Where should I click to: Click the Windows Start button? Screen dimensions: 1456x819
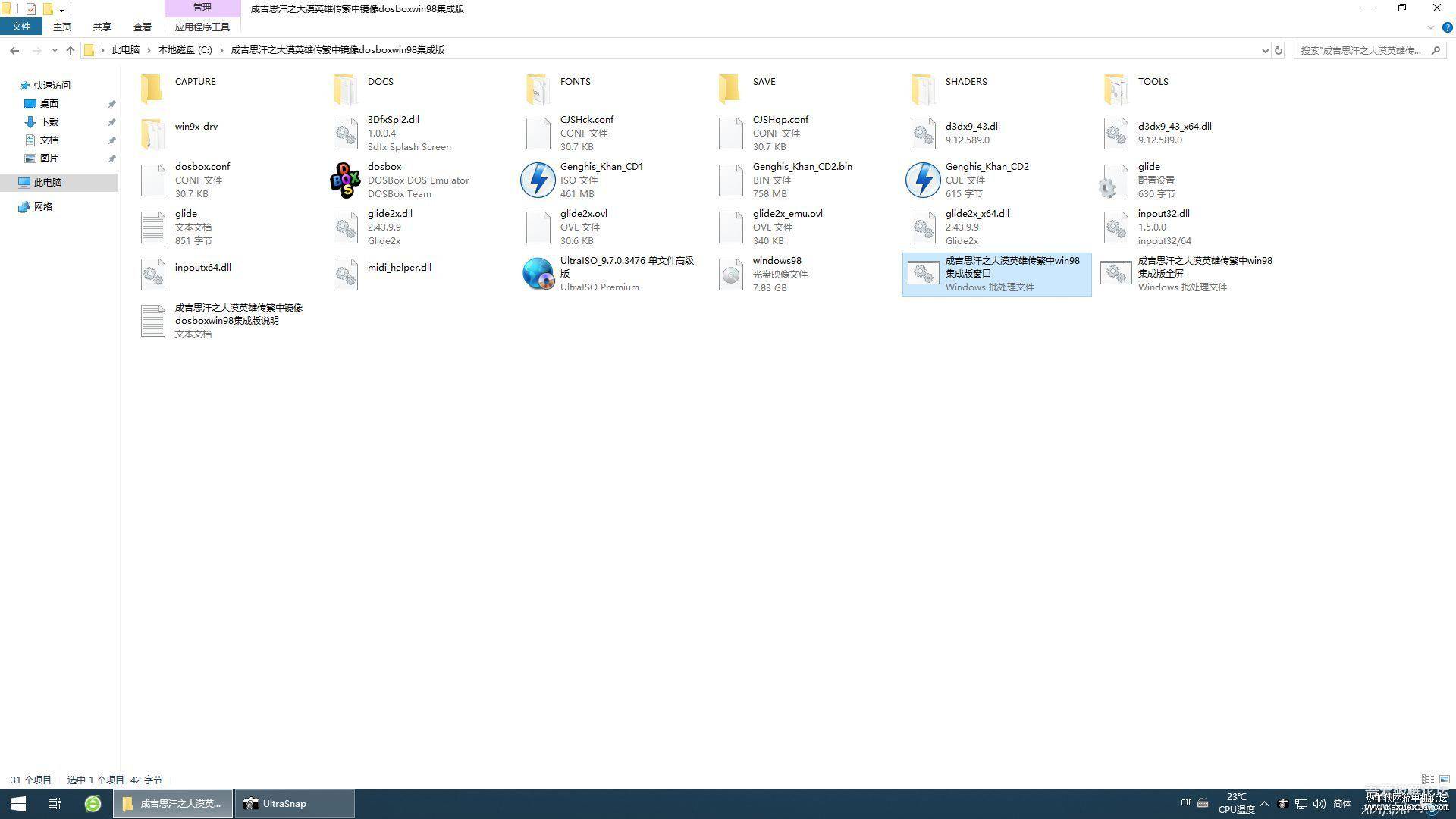tap(18, 804)
